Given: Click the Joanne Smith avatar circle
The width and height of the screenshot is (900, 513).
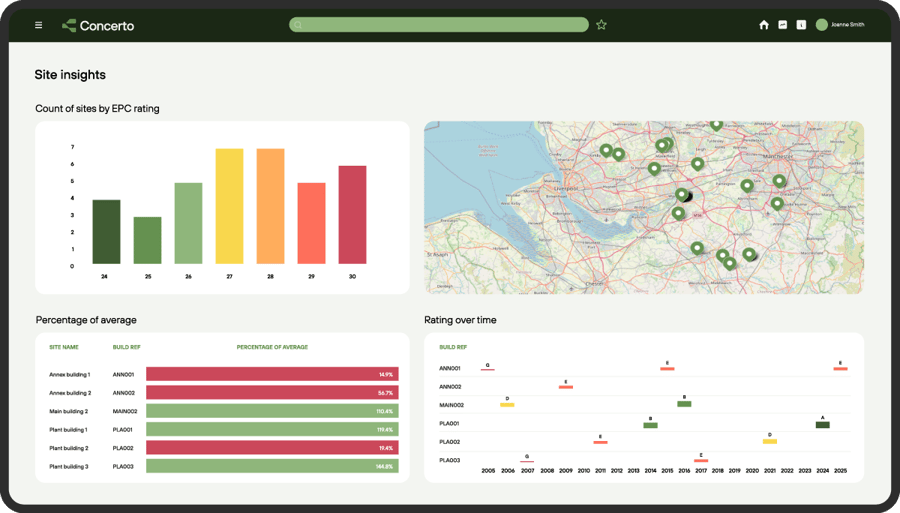Looking at the screenshot, I should coord(821,25).
